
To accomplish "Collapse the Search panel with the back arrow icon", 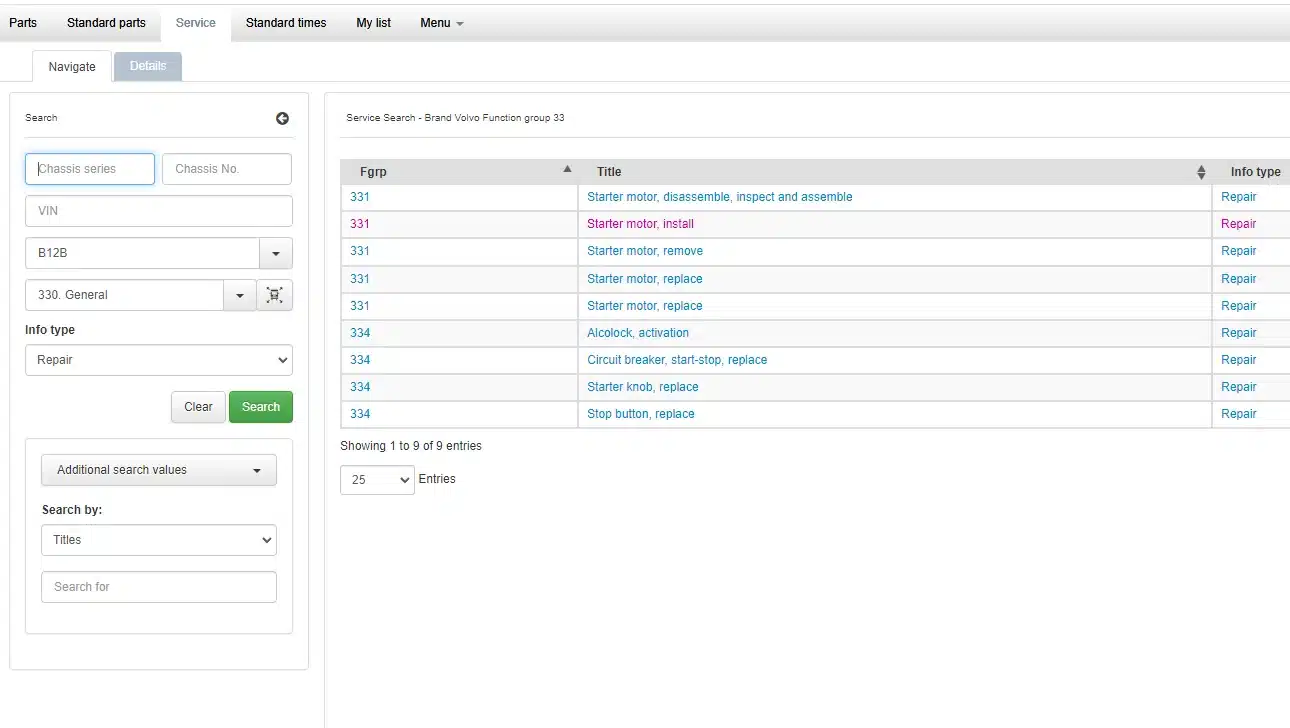I will tap(282, 118).
